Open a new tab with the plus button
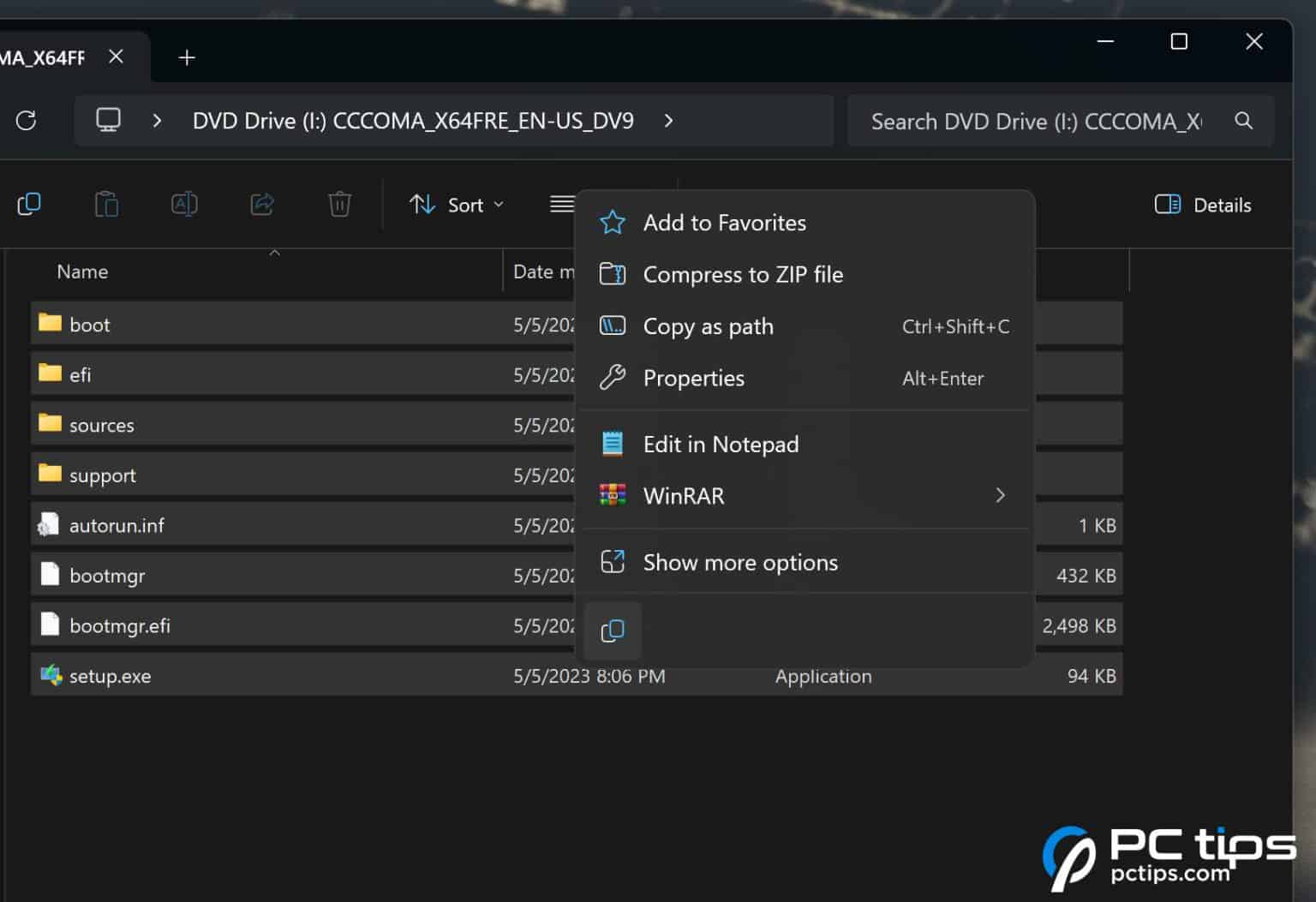 pyautogui.click(x=186, y=57)
